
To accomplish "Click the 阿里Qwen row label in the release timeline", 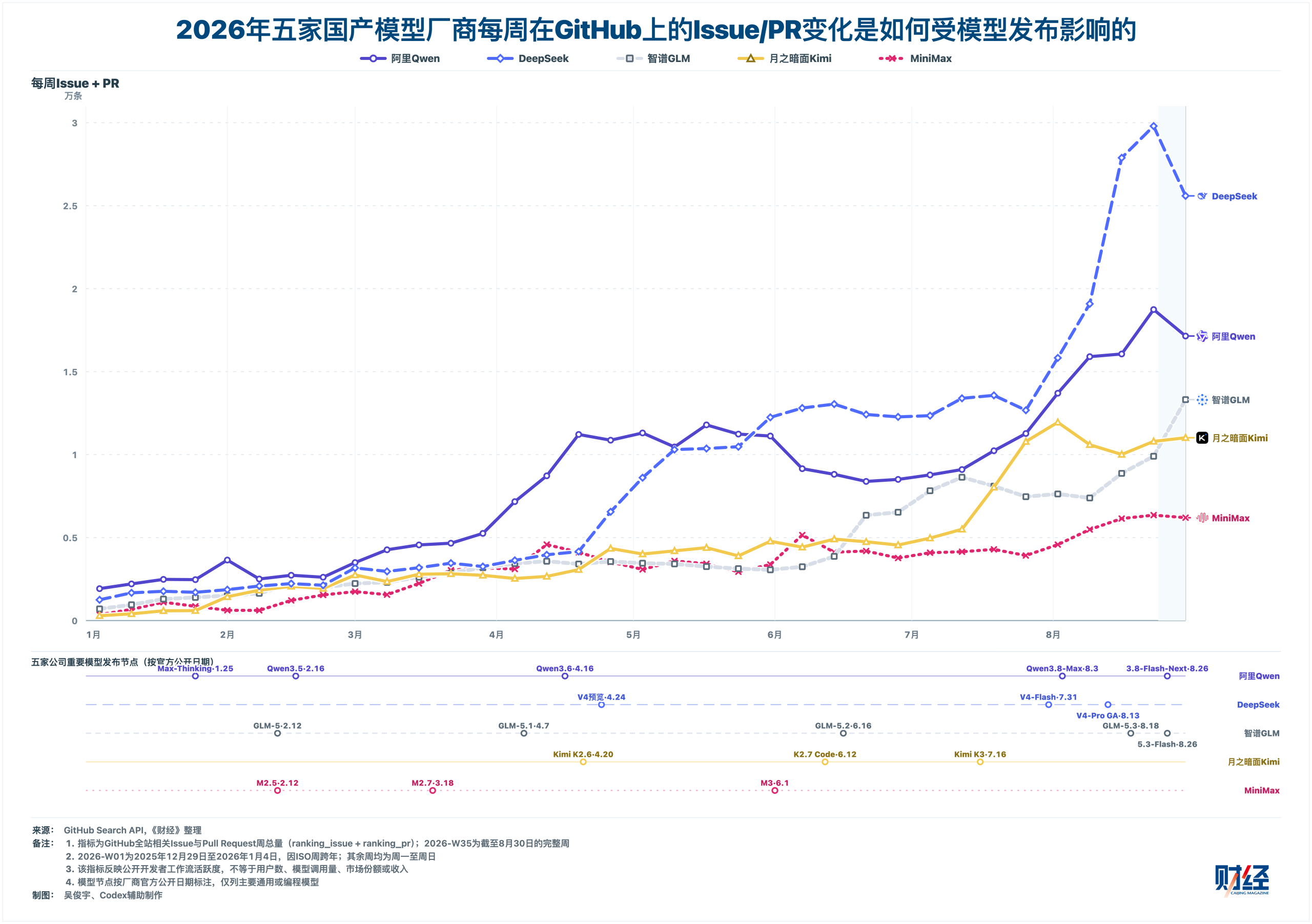I will [1259, 676].
